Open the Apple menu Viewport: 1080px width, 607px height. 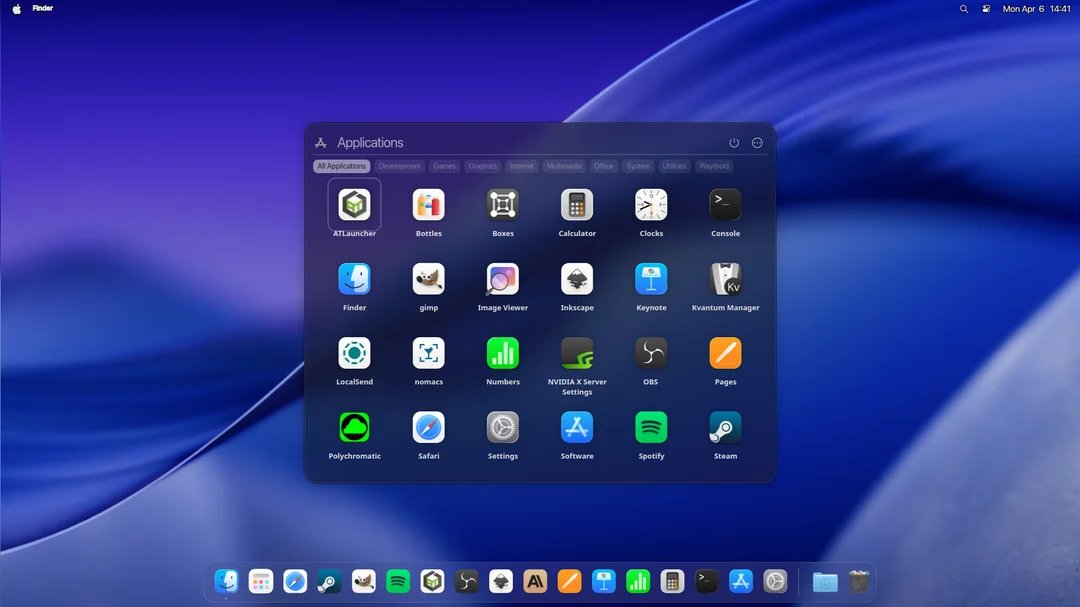pos(15,8)
